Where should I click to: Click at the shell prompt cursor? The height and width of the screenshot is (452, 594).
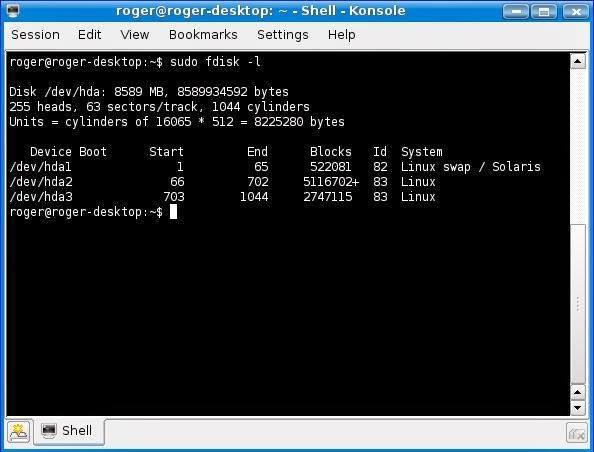173,211
